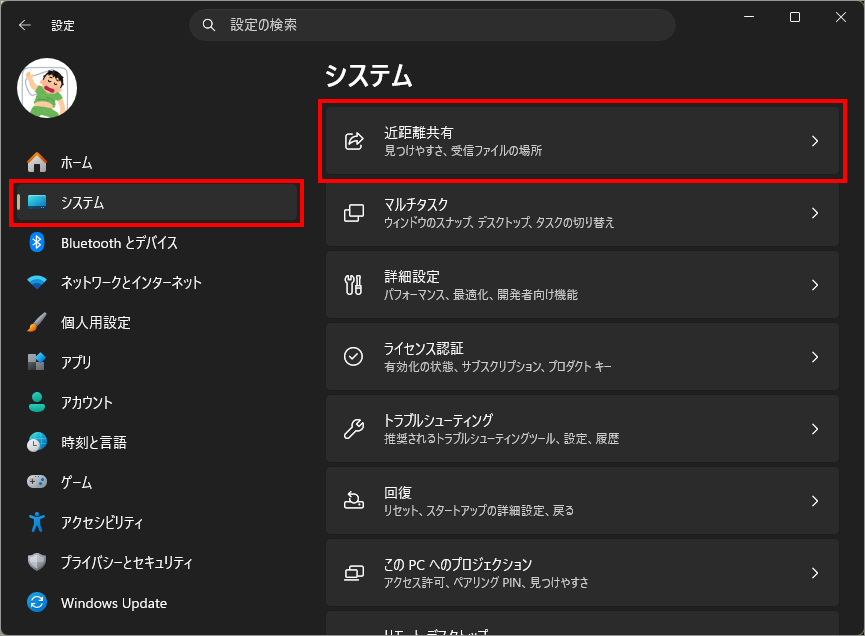Click the Wi-Fi network icon in sidebar
Viewport: 865px width, 636px height.
click(37, 282)
